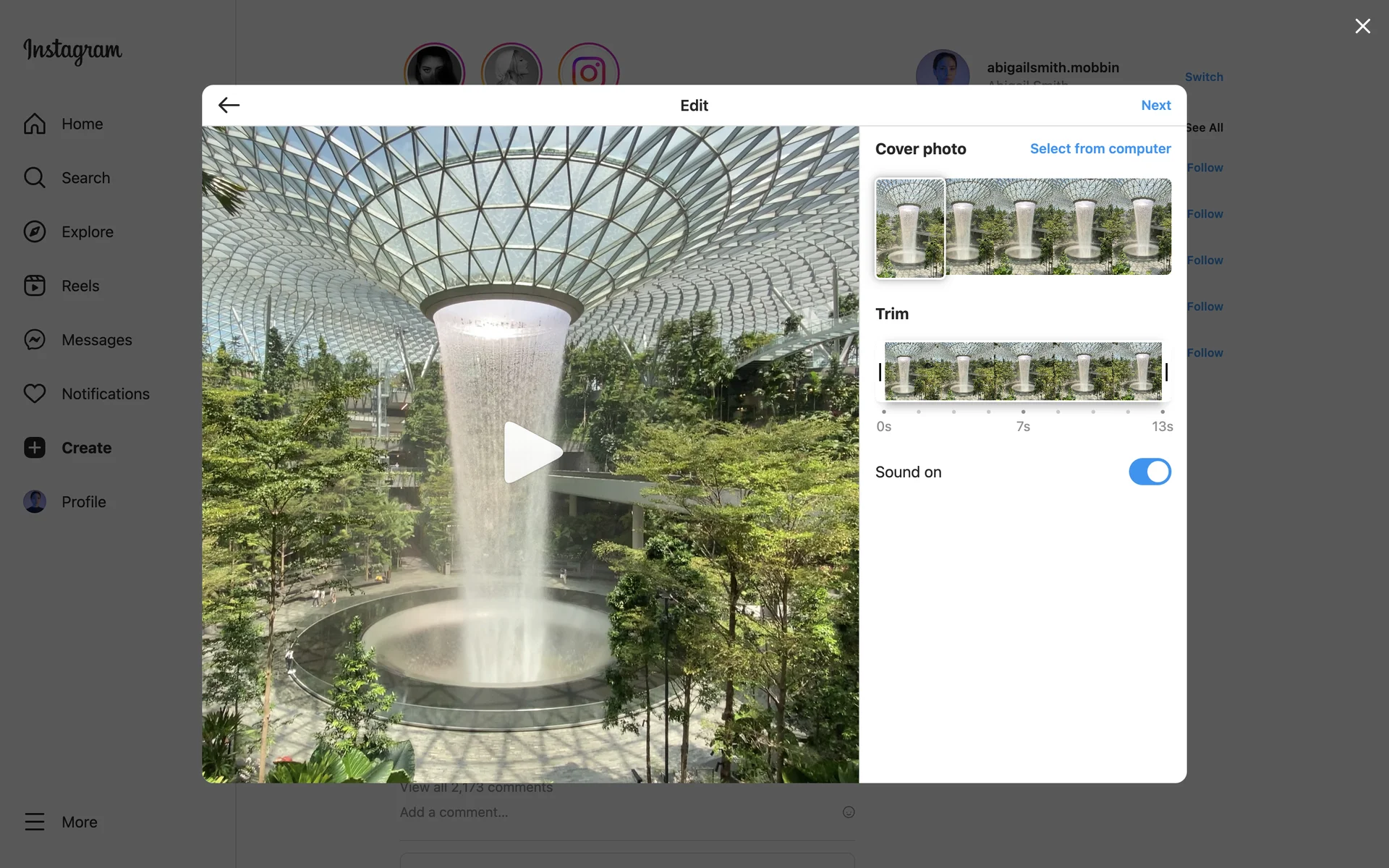Open Reels from the sidebar
This screenshot has height=868, width=1389.
click(x=80, y=286)
